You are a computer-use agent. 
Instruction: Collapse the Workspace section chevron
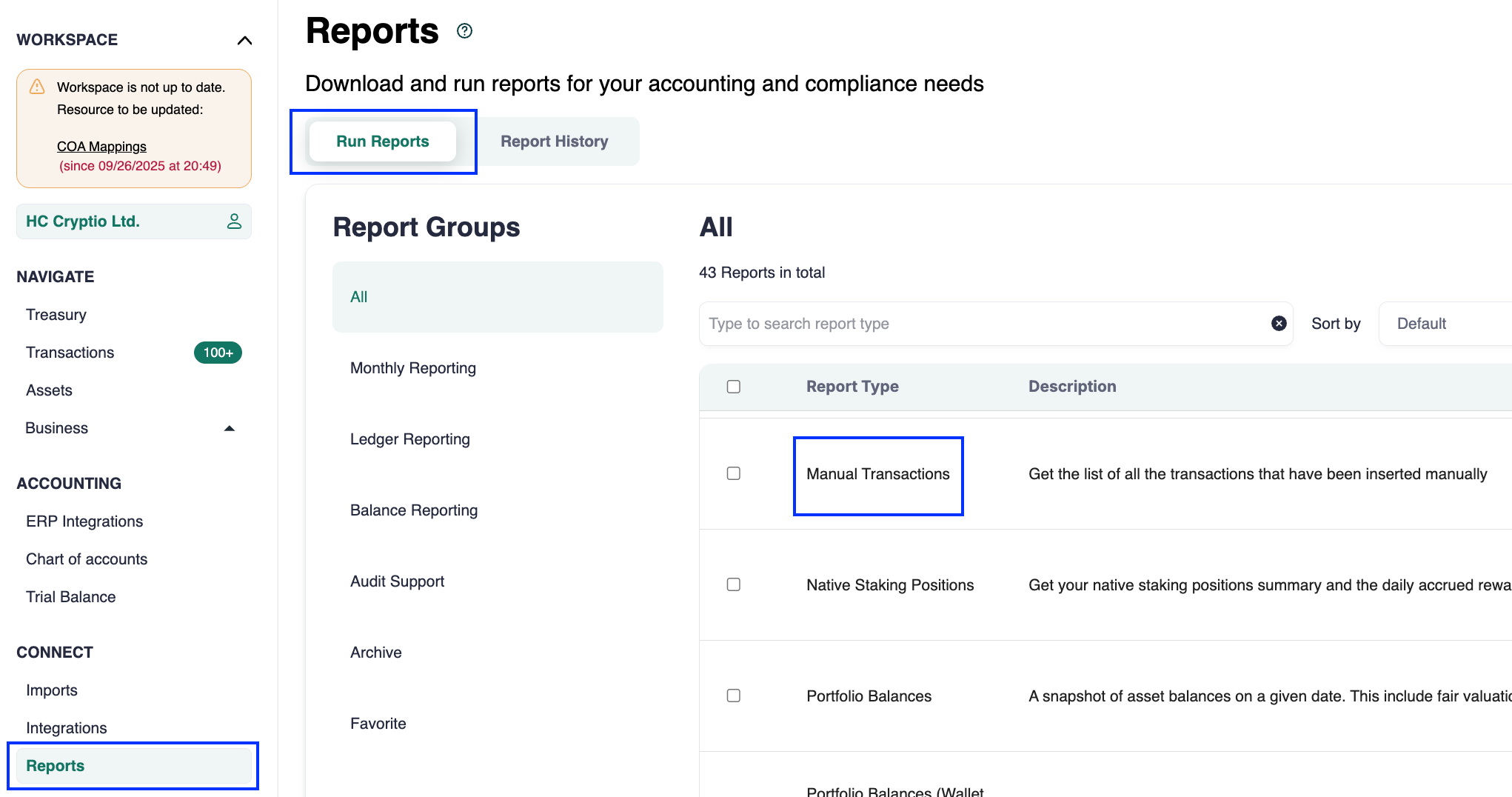click(x=244, y=40)
